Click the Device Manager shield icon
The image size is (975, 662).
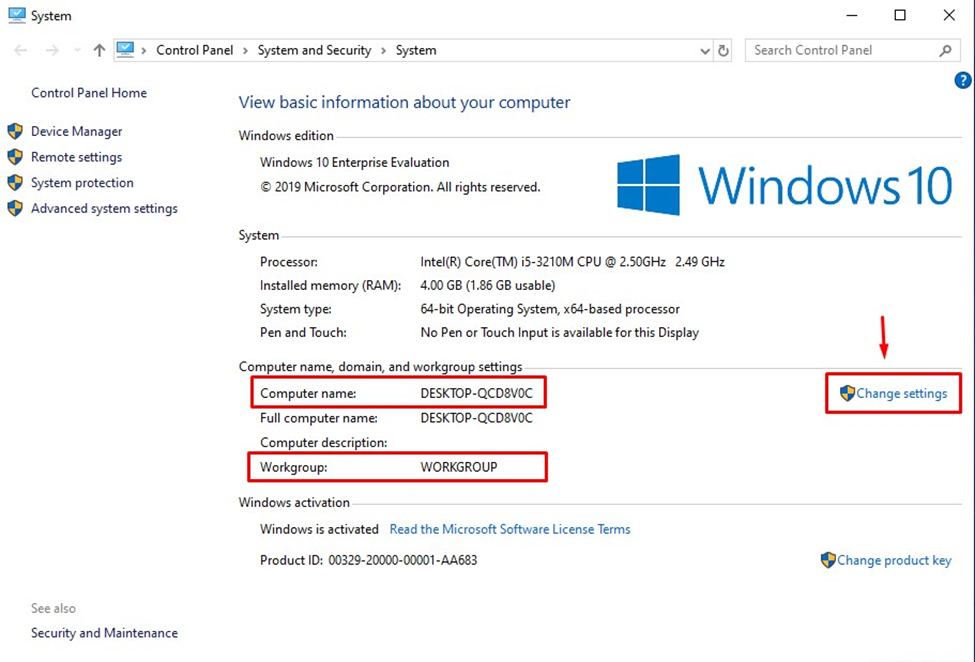(14, 131)
